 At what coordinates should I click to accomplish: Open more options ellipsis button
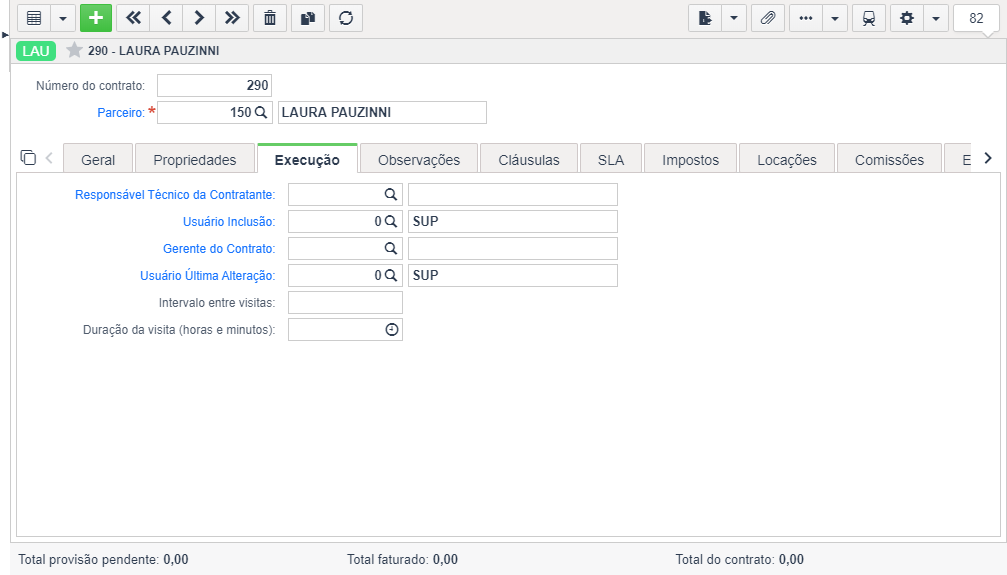pos(805,18)
